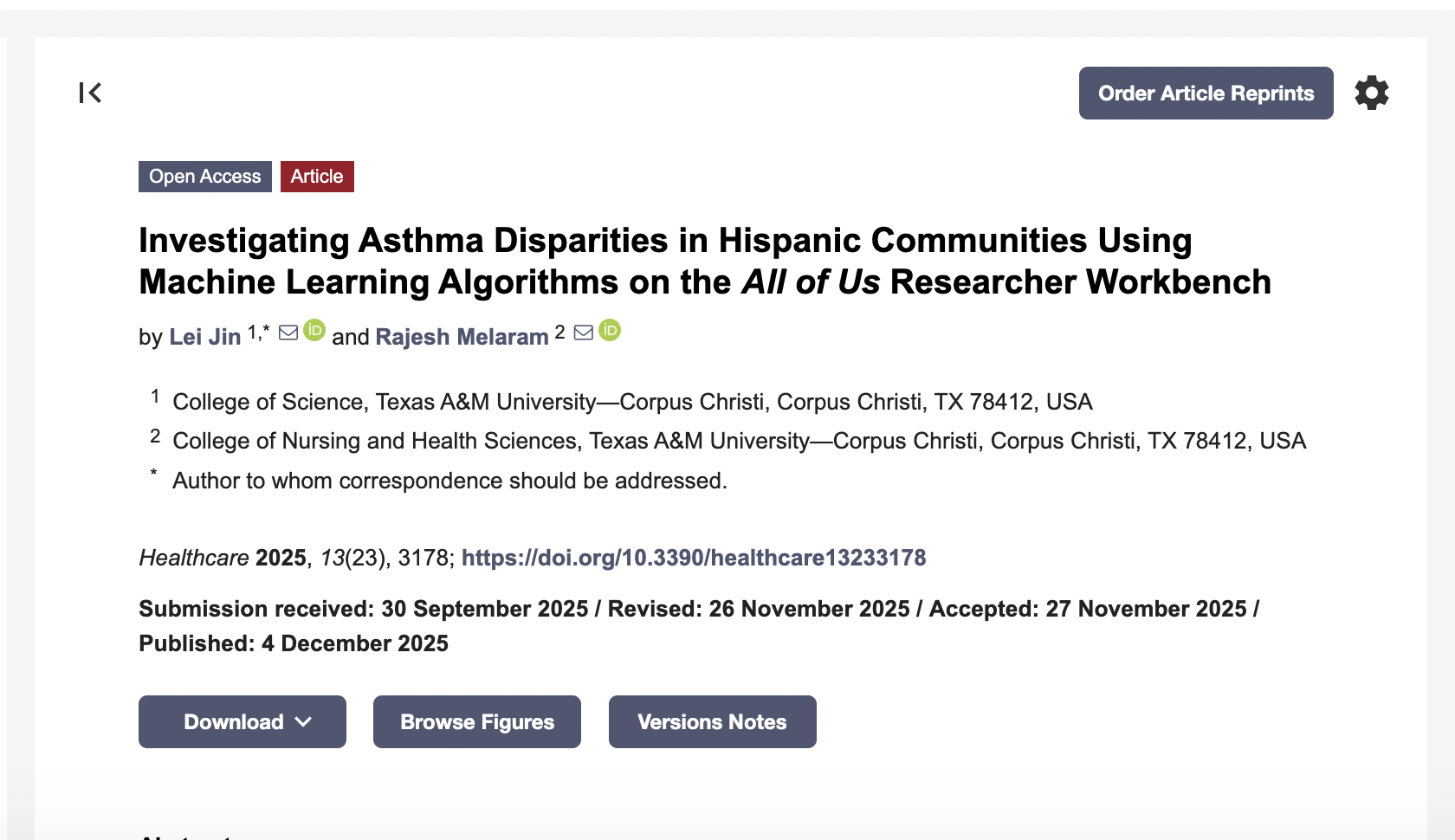Open the settings gear icon
Image resolution: width=1455 pixels, height=840 pixels.
pyautogui.click(x=1371, y=93)
